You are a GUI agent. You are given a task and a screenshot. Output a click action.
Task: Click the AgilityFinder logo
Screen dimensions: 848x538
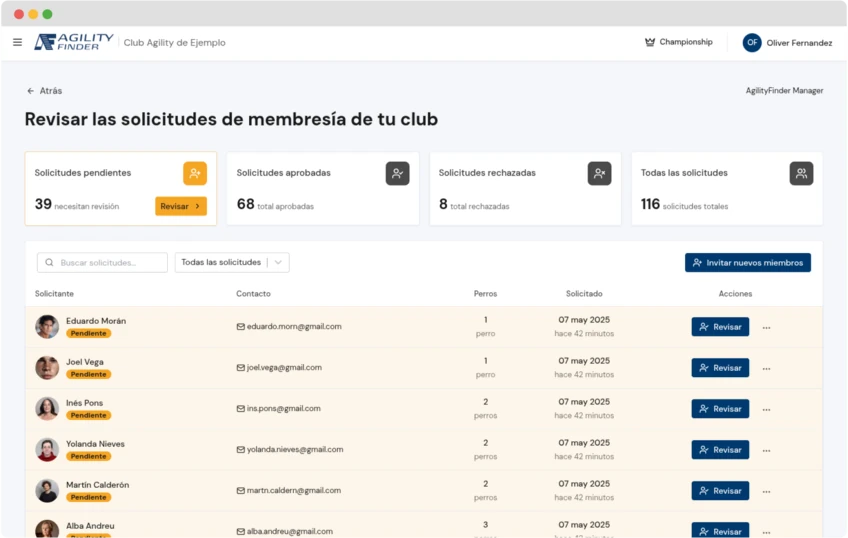[74, 42]
